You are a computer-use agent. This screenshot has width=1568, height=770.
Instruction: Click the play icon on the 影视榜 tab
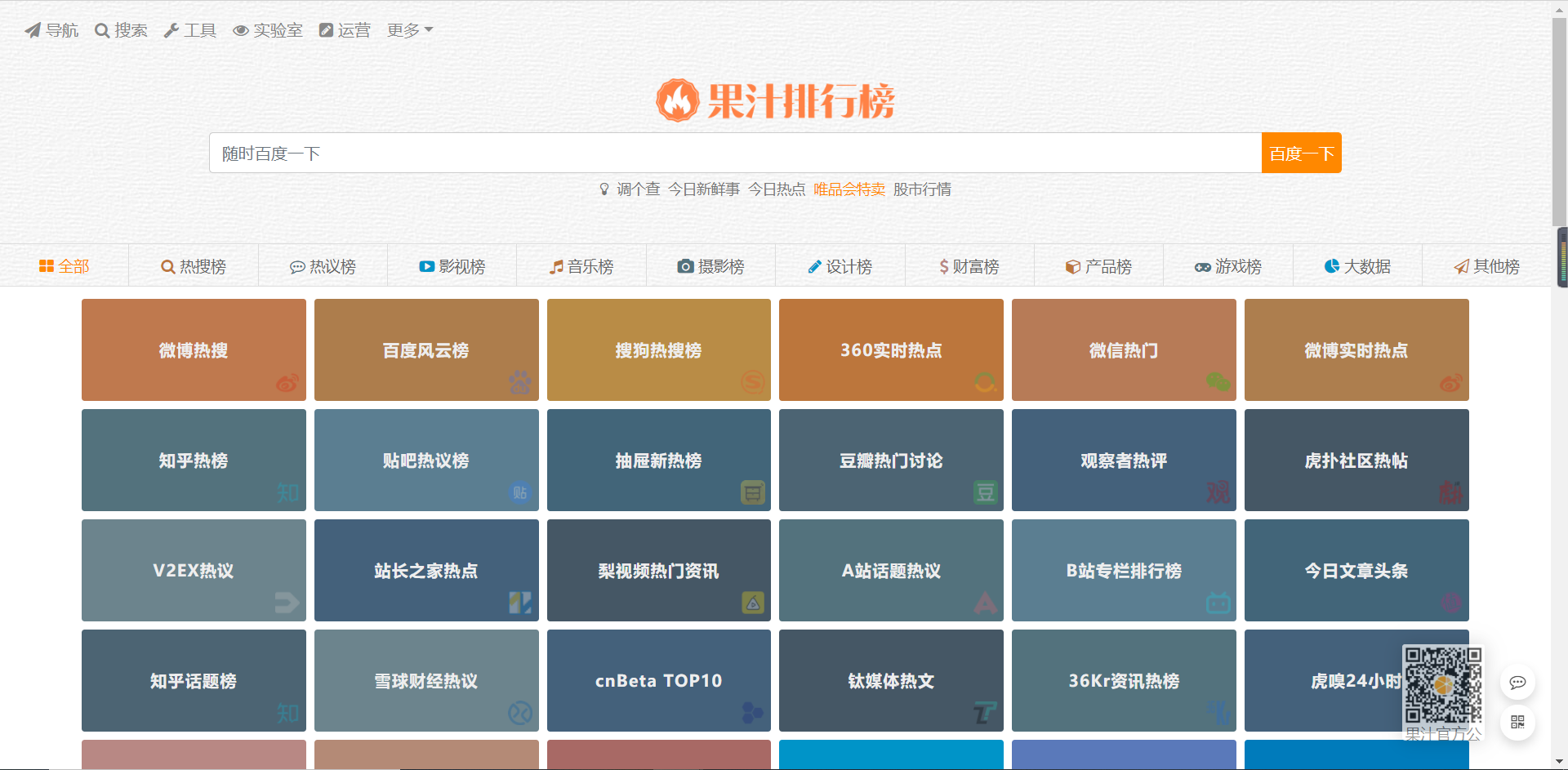point(427,266)
